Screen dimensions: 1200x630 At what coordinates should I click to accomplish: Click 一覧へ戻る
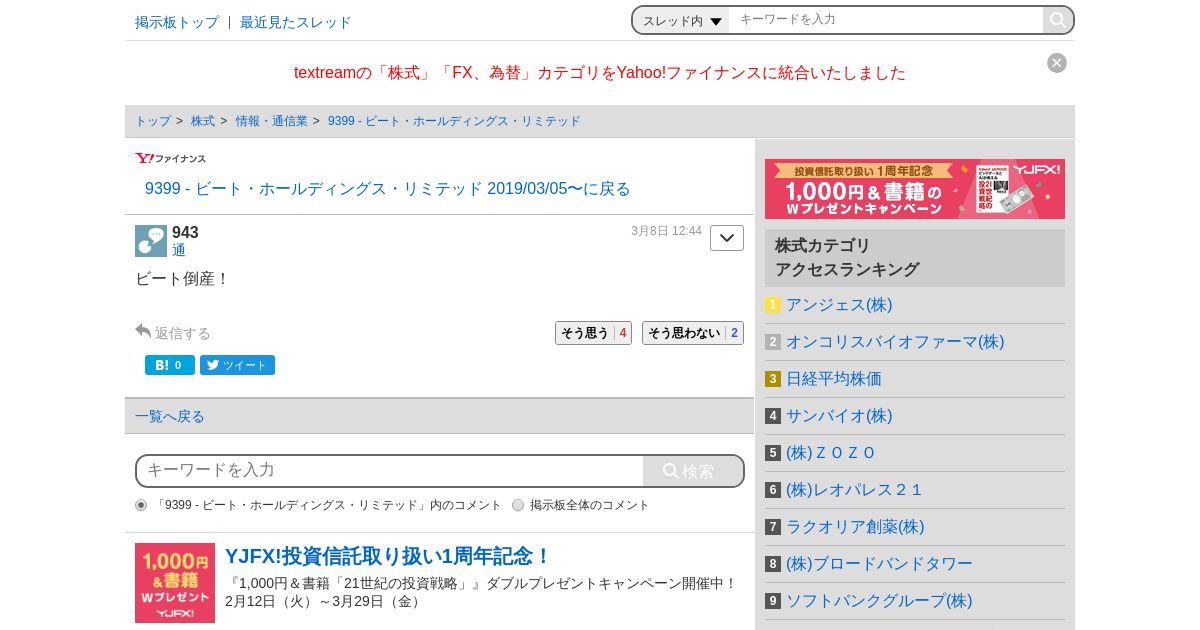[170, 416]
